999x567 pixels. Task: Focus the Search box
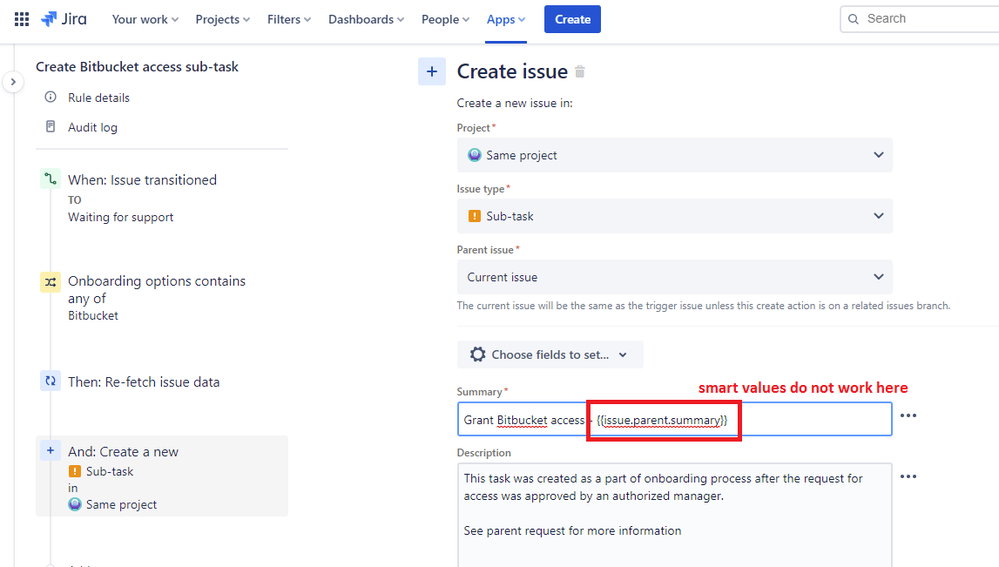coord(920,18)
